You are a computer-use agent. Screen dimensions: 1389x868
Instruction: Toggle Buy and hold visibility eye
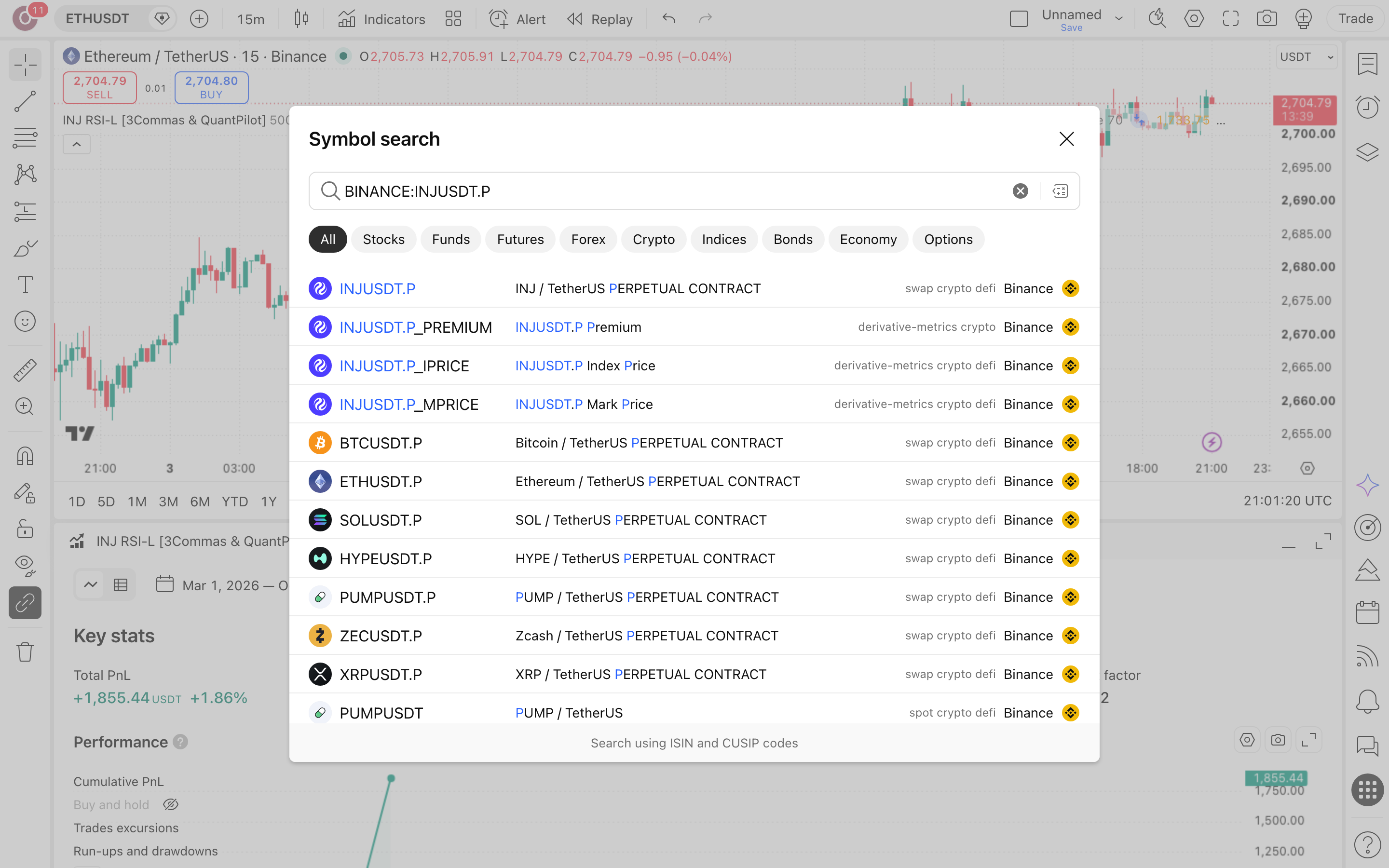[170, 804]
